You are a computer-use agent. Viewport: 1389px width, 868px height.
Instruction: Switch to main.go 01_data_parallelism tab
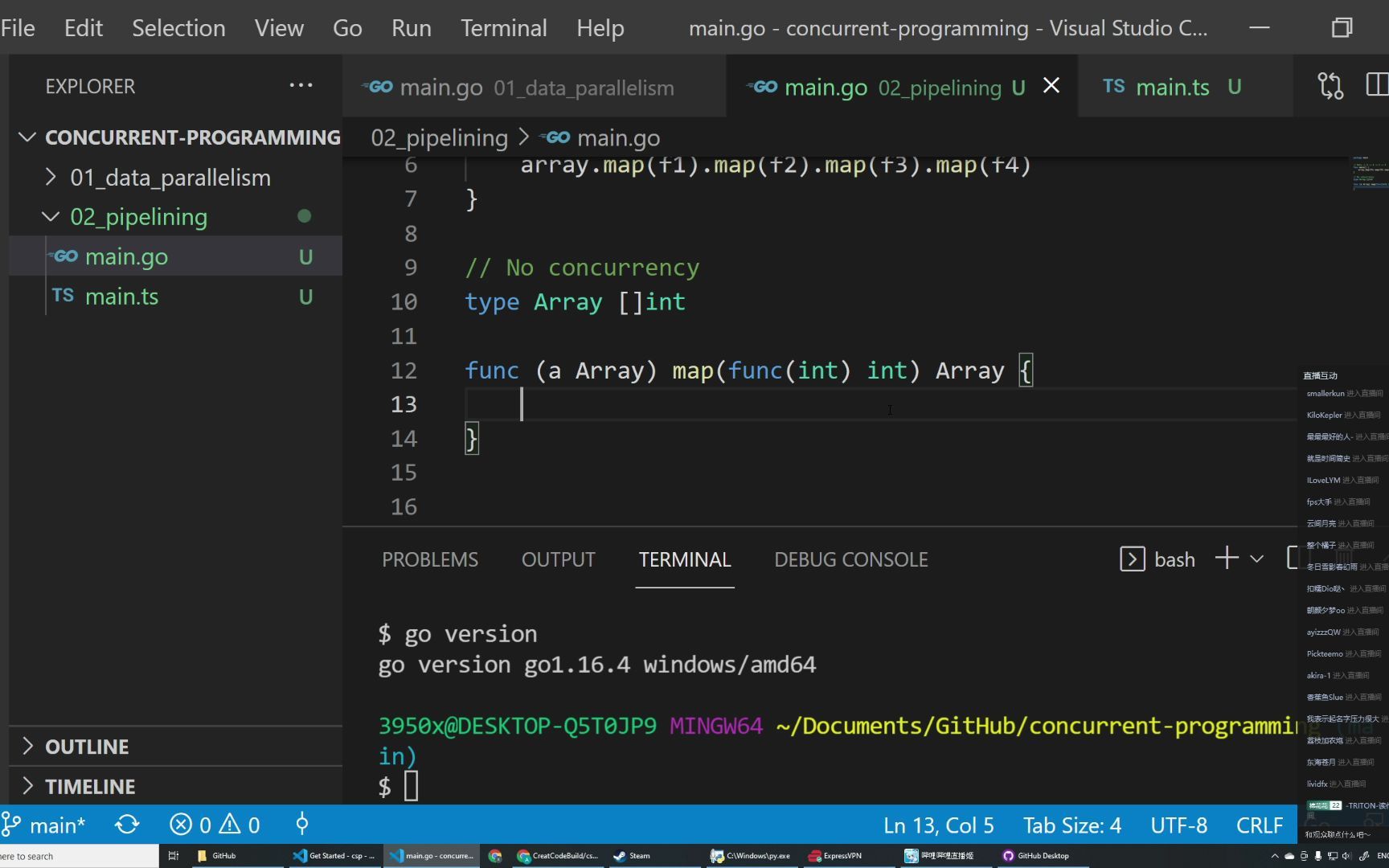[534, 87]
